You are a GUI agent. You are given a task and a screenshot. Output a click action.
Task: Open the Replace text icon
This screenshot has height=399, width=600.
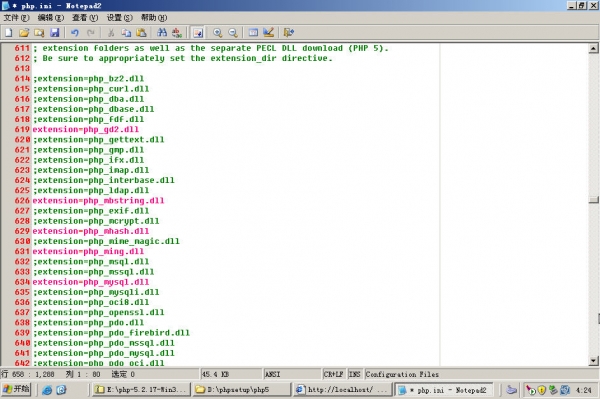click(177, 33)
